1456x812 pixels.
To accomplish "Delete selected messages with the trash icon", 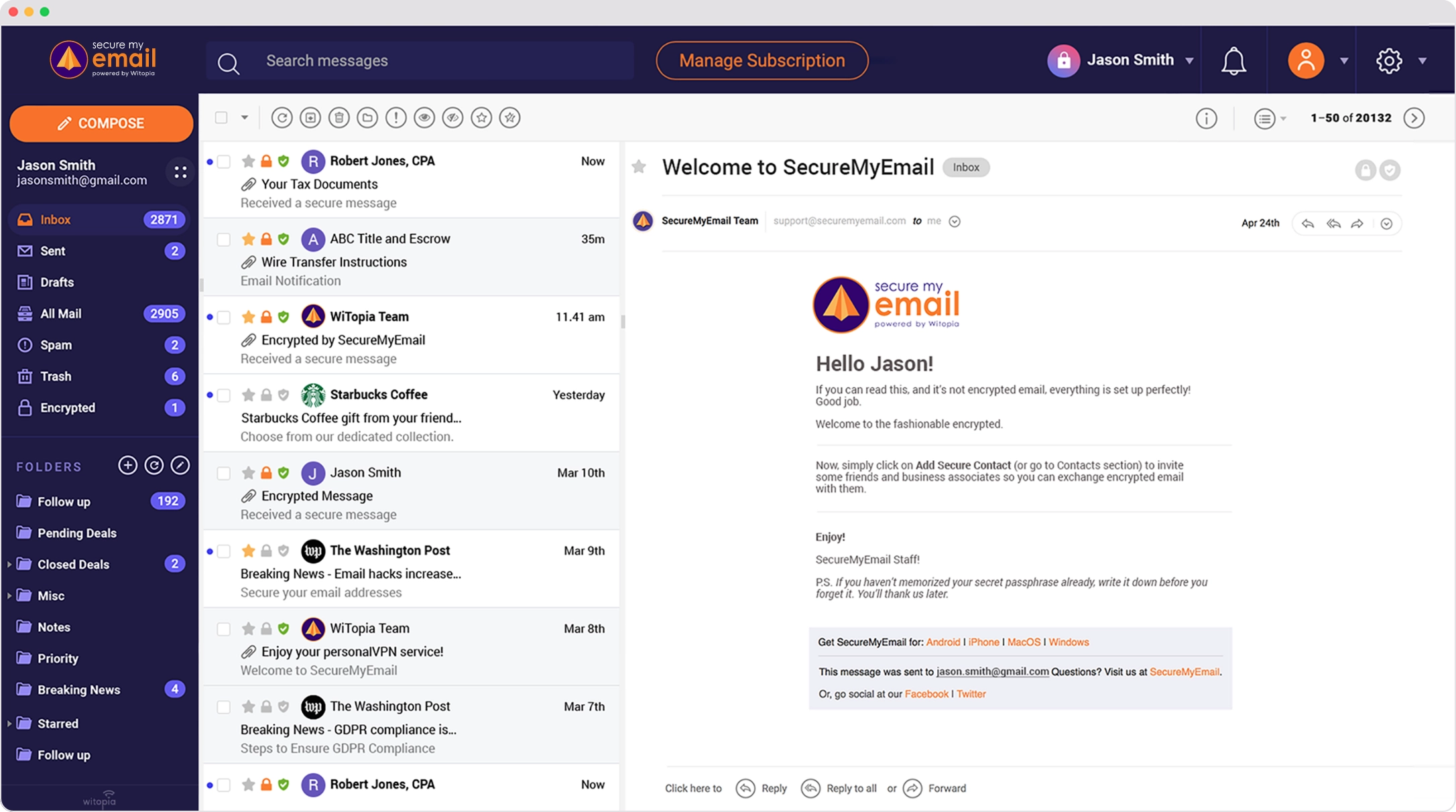I will point(339,118).
